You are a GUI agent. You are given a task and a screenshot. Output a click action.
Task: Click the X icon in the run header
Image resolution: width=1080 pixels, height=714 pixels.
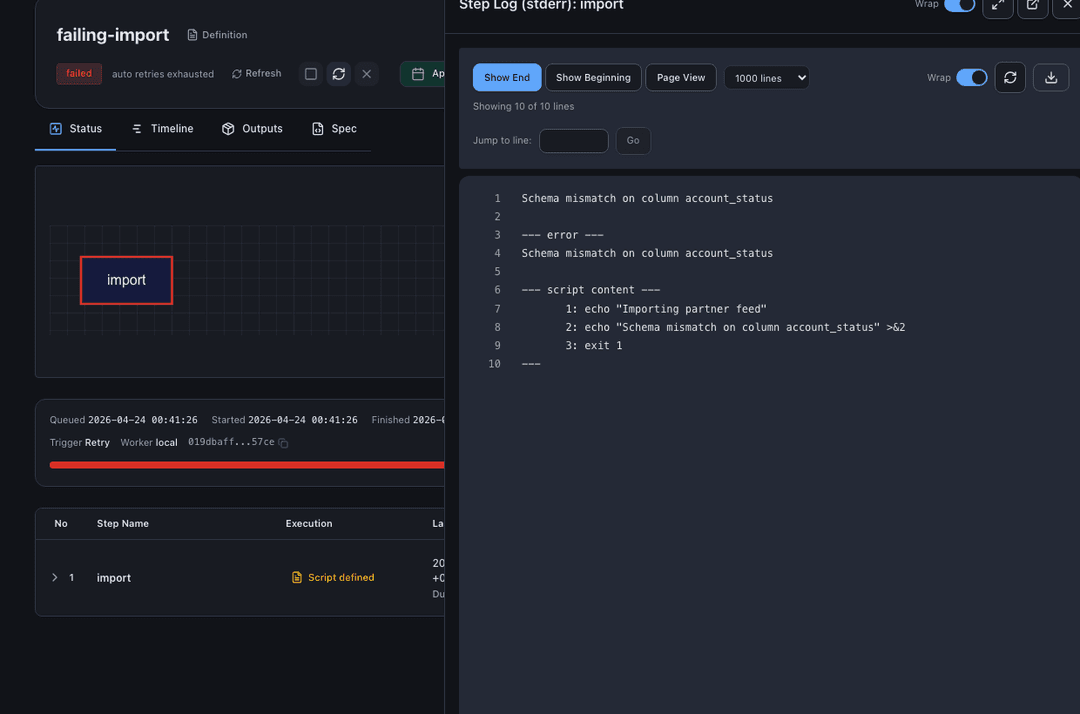tap(366, 74)
